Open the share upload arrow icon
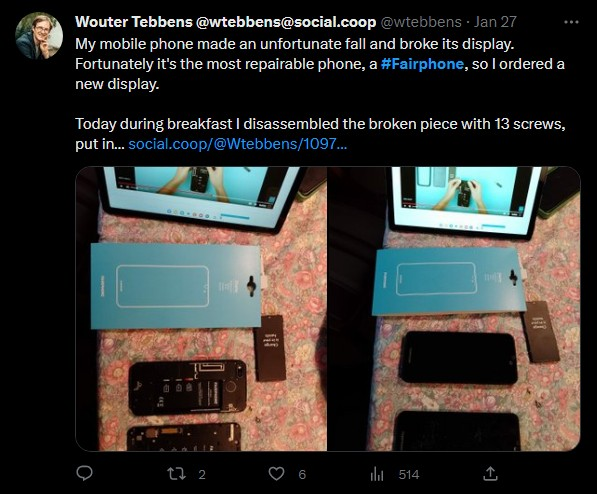 tap(490, 473)
